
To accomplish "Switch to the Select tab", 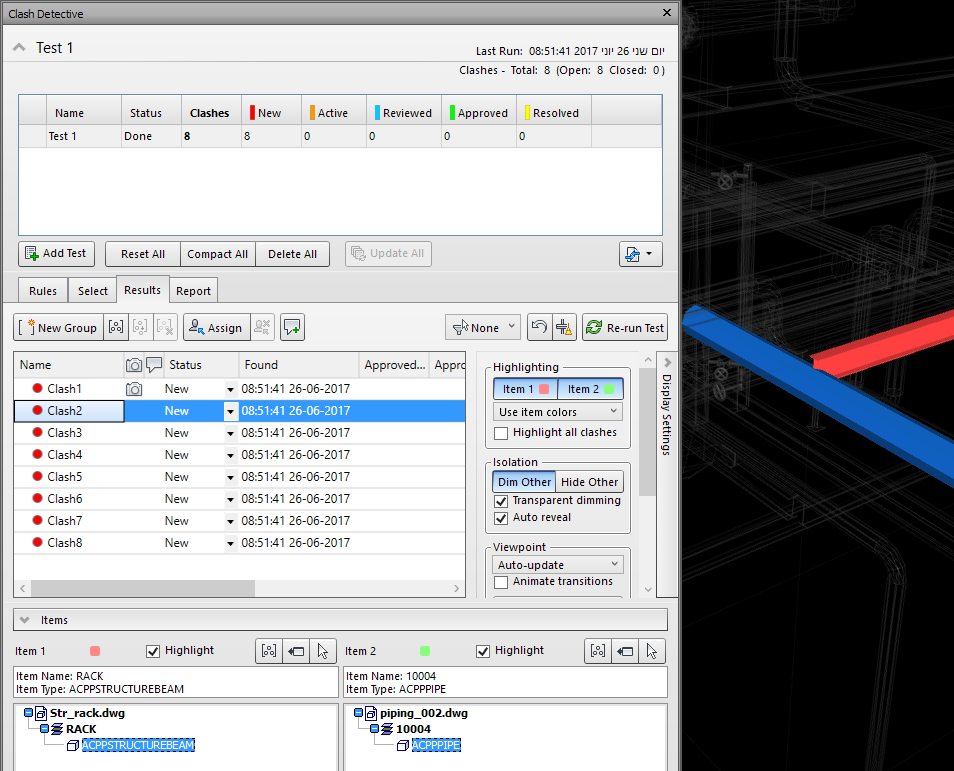I will click(92, 291).
